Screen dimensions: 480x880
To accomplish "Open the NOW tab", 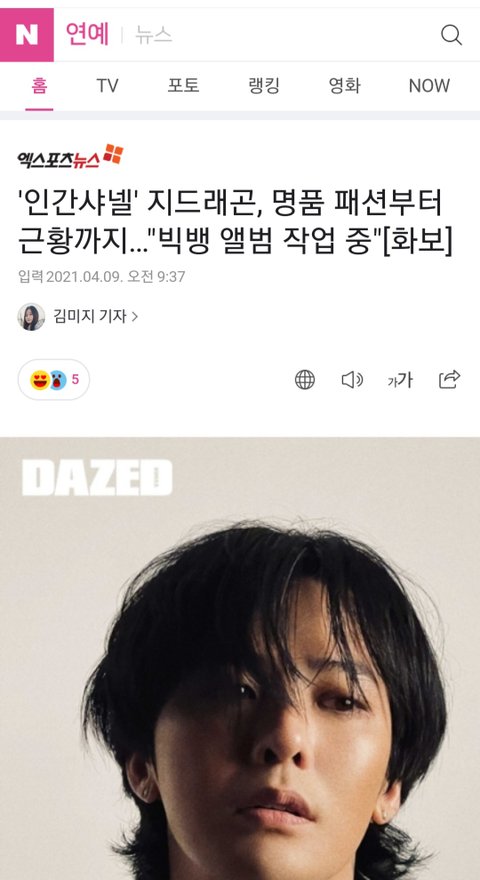I will coord(429,86).
